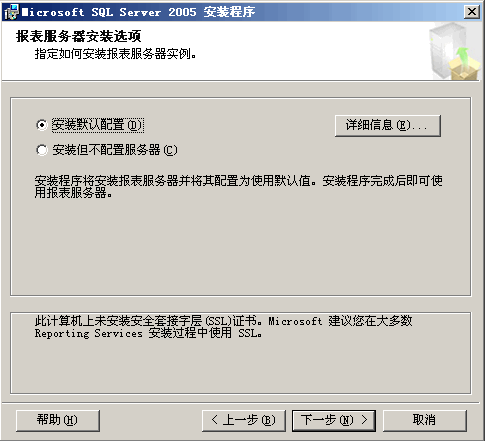Click the left chevron on the 上一步 button
The width and height of the screenshot is (485, 441).
click(x=215, y=420)
